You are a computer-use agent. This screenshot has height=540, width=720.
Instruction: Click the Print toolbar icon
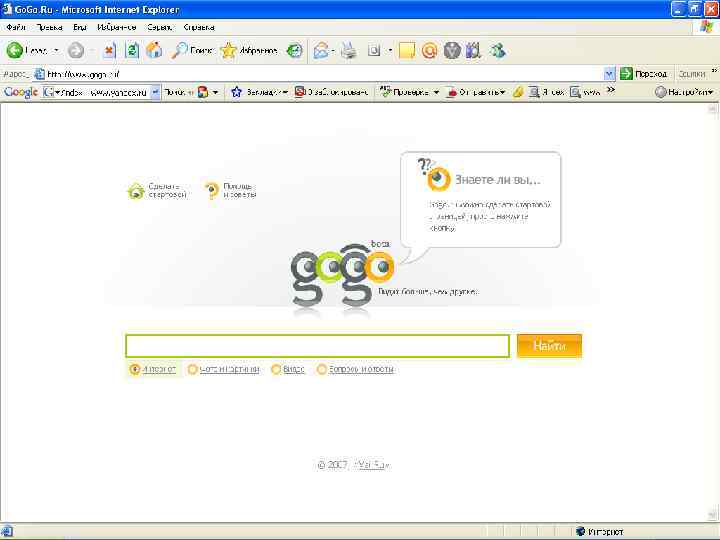[x=349, y=51]
